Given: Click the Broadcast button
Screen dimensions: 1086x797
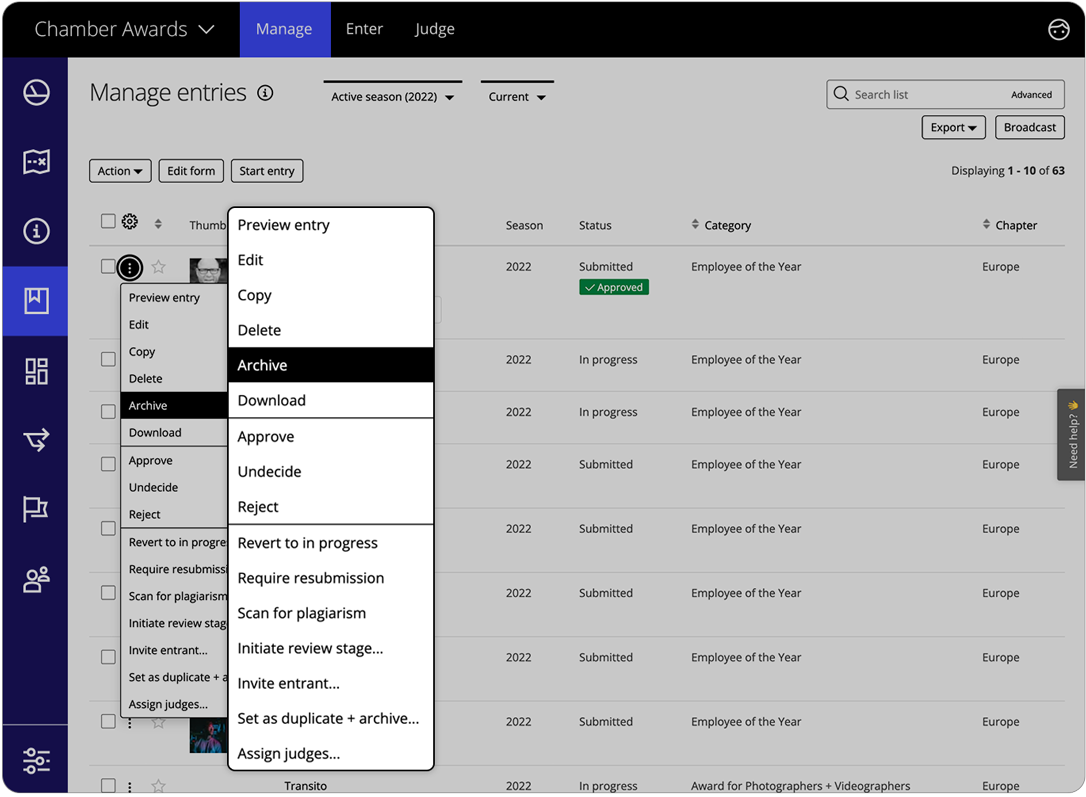Looking at the screenshot, I should [x=1030, y=127].
